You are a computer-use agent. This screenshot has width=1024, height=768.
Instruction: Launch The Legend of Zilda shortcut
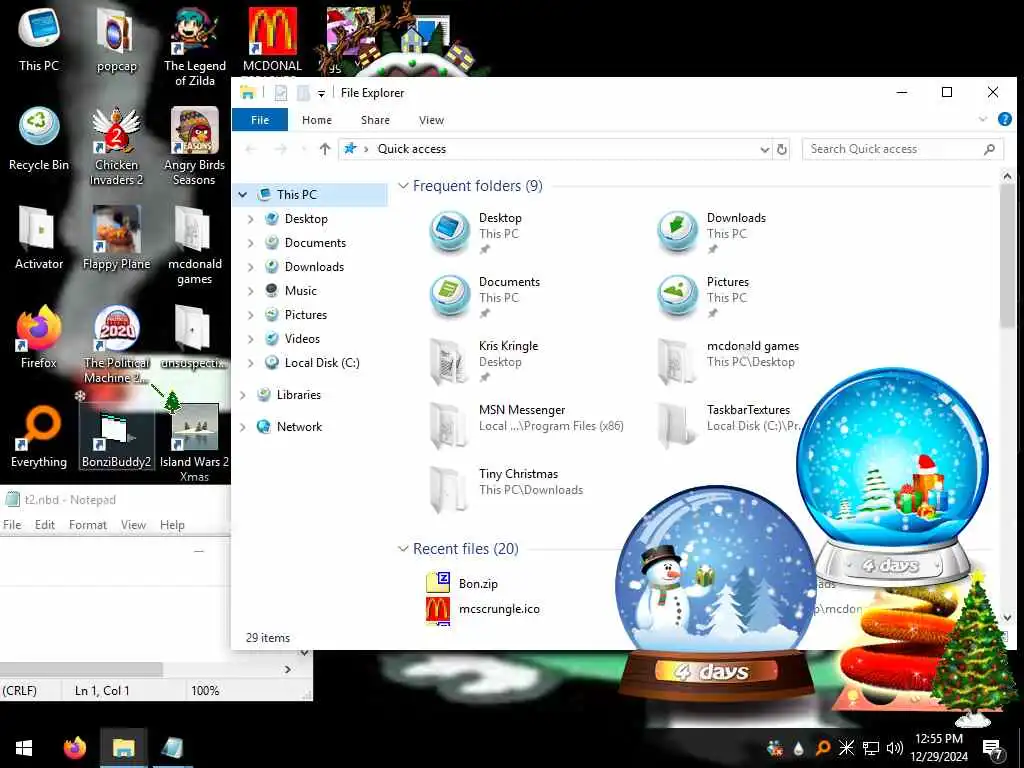195,47
